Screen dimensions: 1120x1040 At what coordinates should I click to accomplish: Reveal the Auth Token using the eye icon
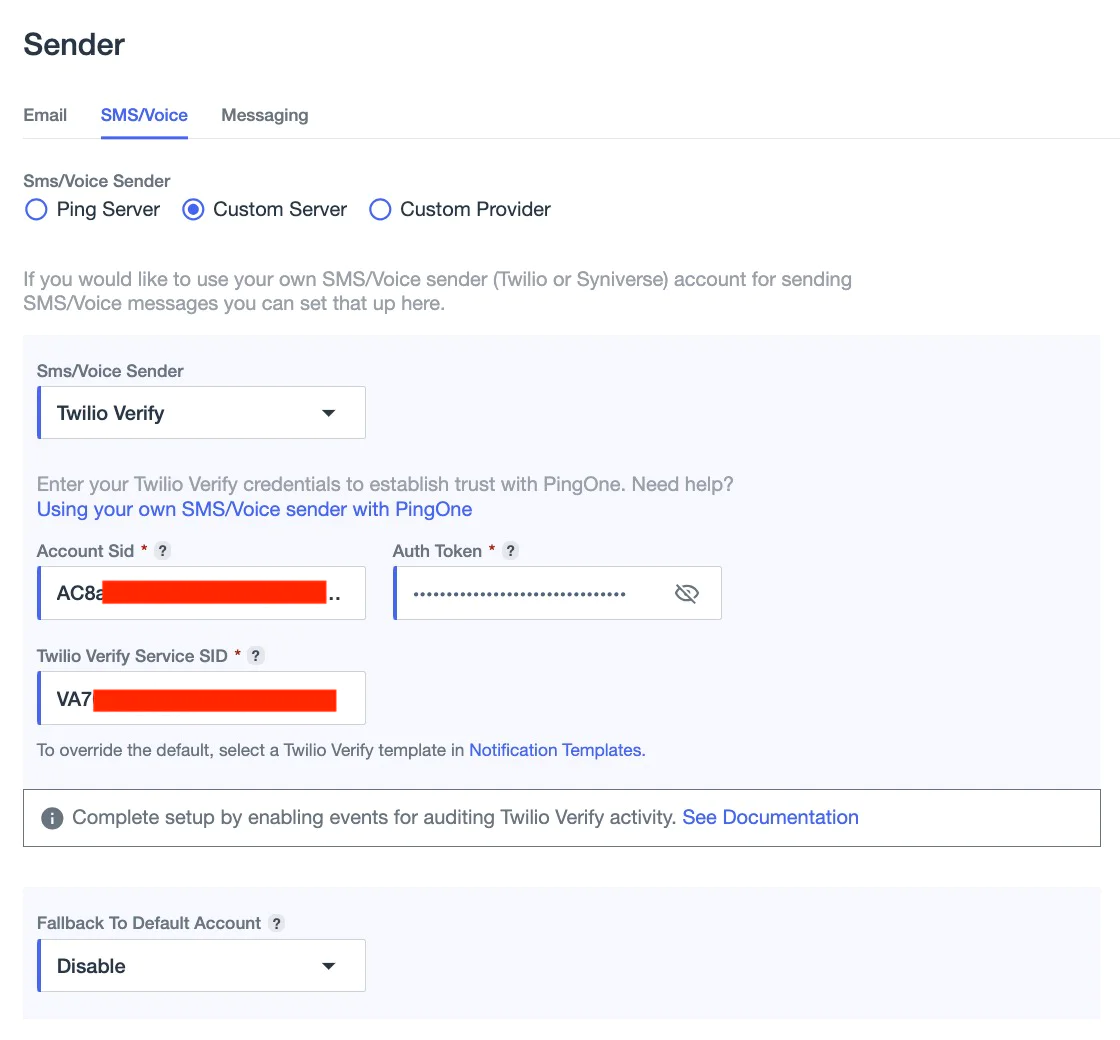pyautogui.click(x=687, y=593)
